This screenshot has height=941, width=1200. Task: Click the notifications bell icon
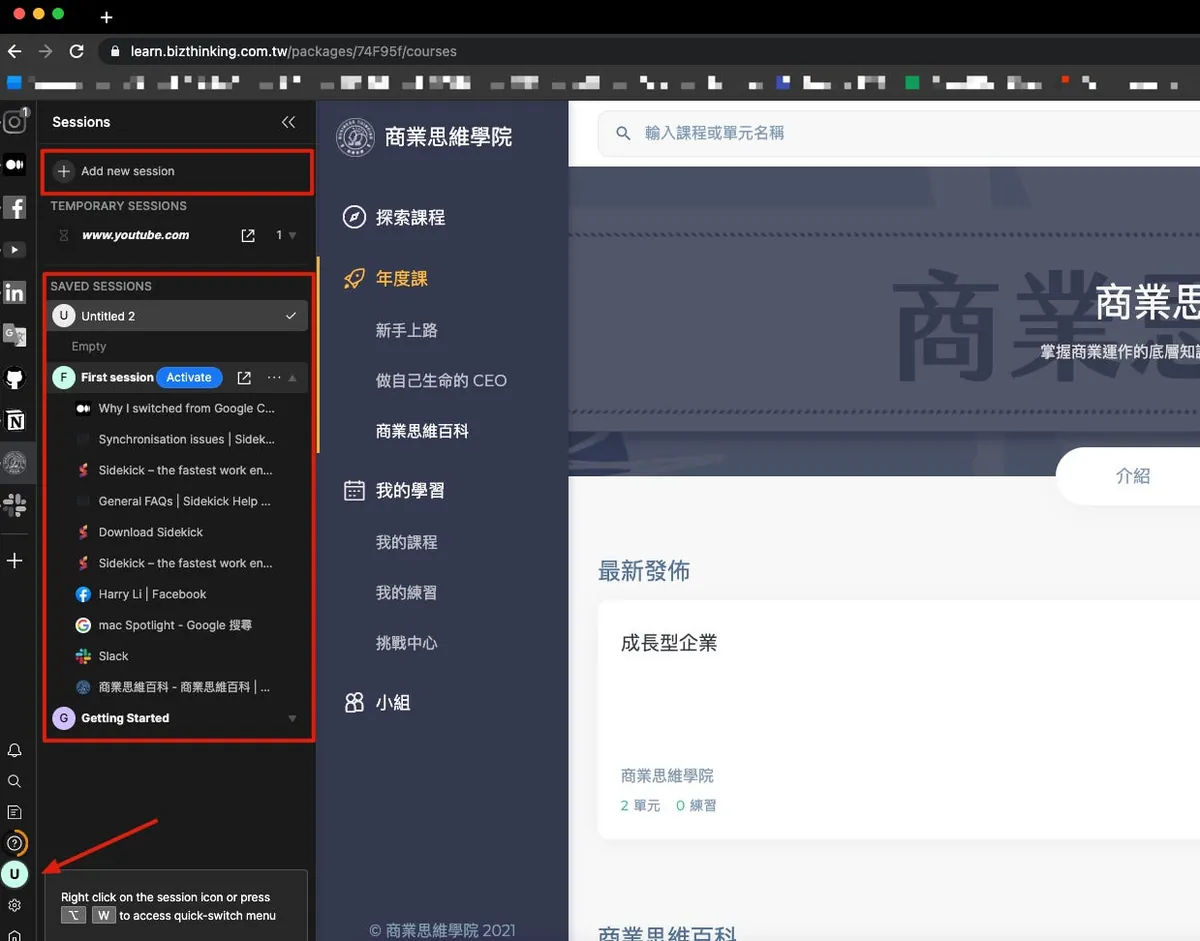(15, 750)
